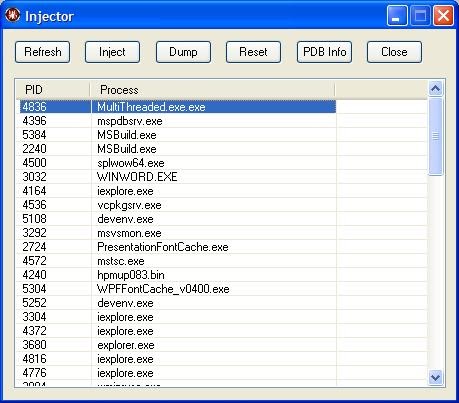Click the Close button in toolbar row

point(394,52)
